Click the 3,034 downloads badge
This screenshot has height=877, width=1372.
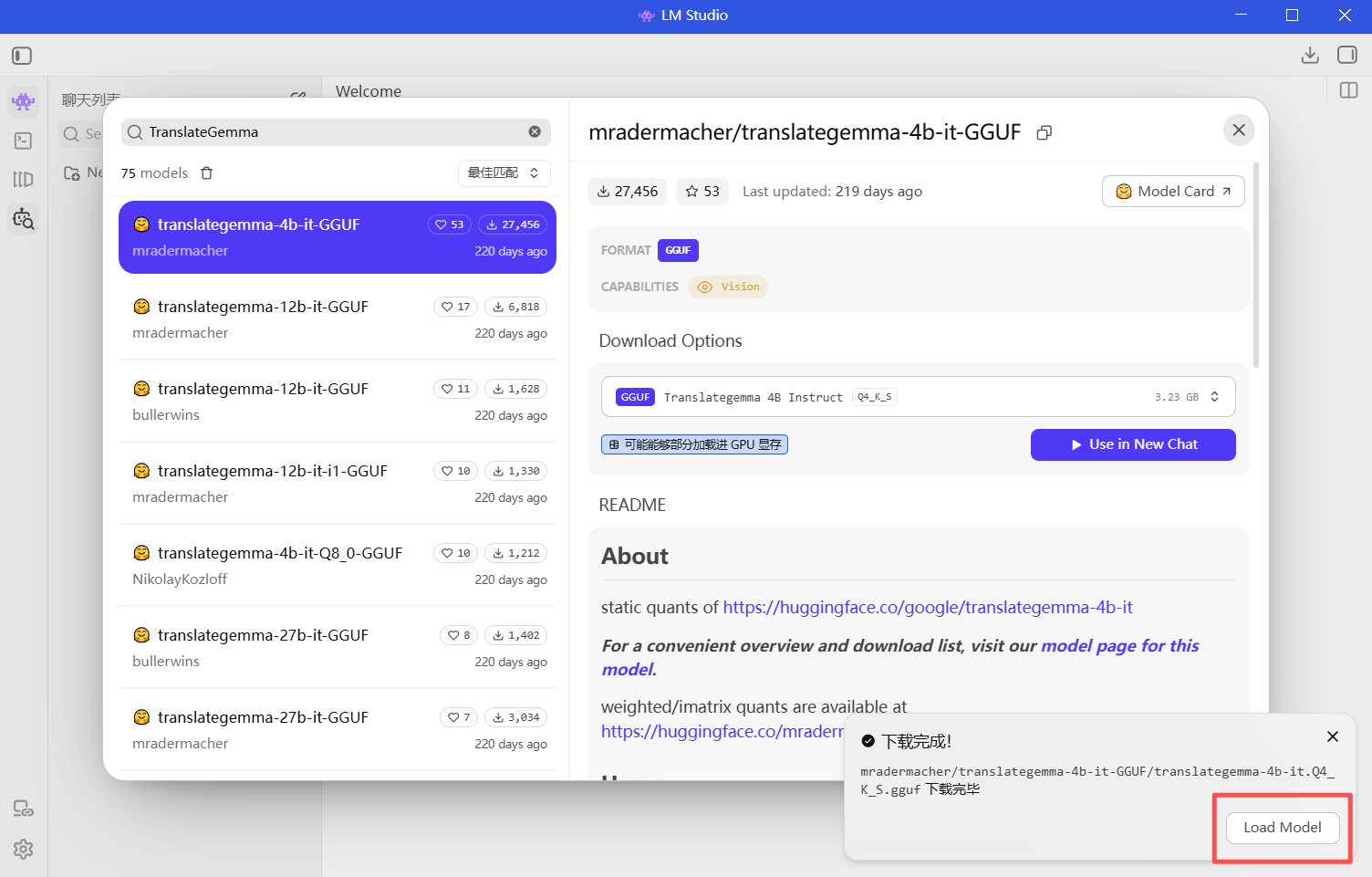tap(515, 717)
